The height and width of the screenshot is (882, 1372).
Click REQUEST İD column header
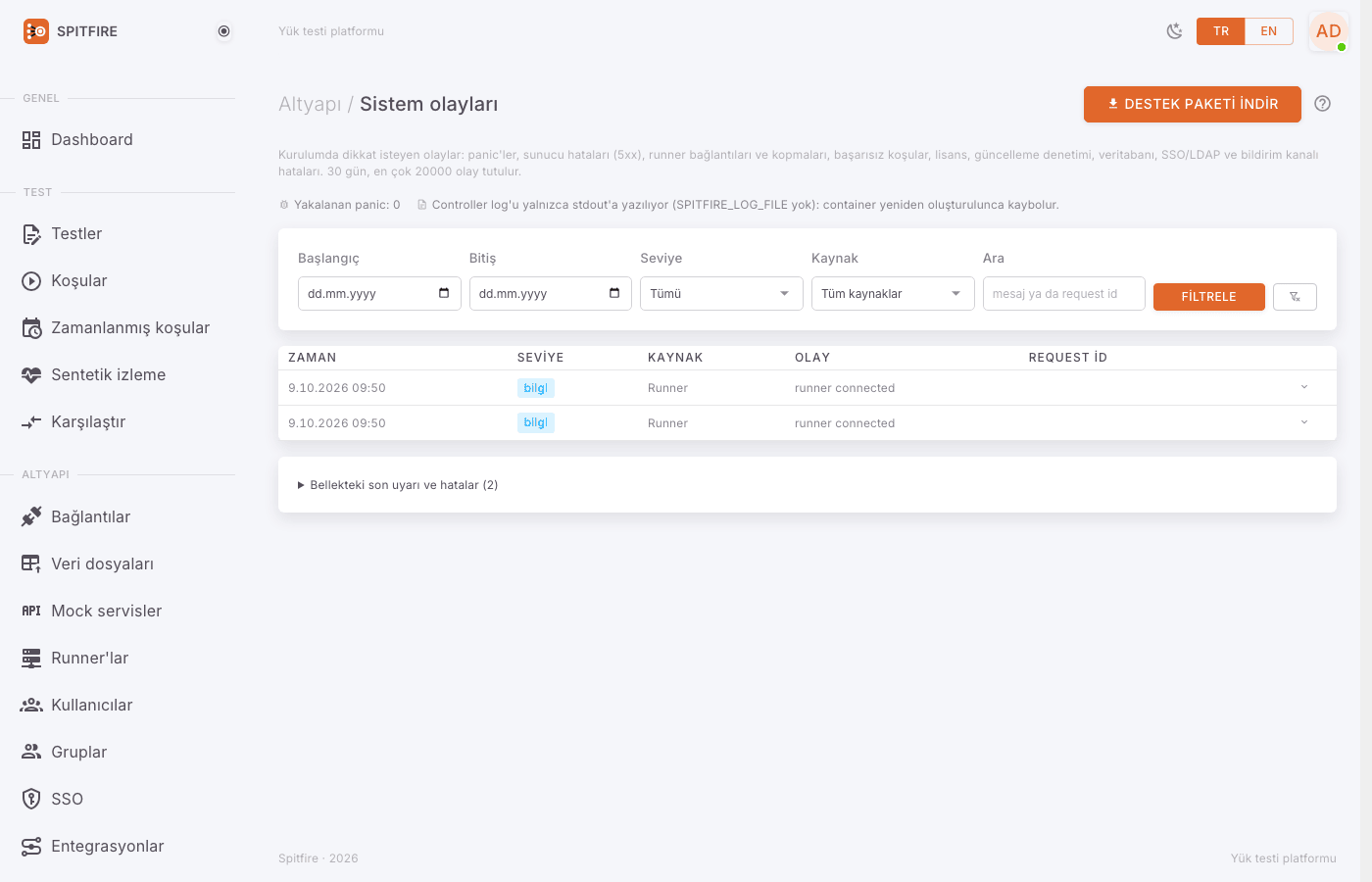pyautogui.click(x=1067, y=358)
